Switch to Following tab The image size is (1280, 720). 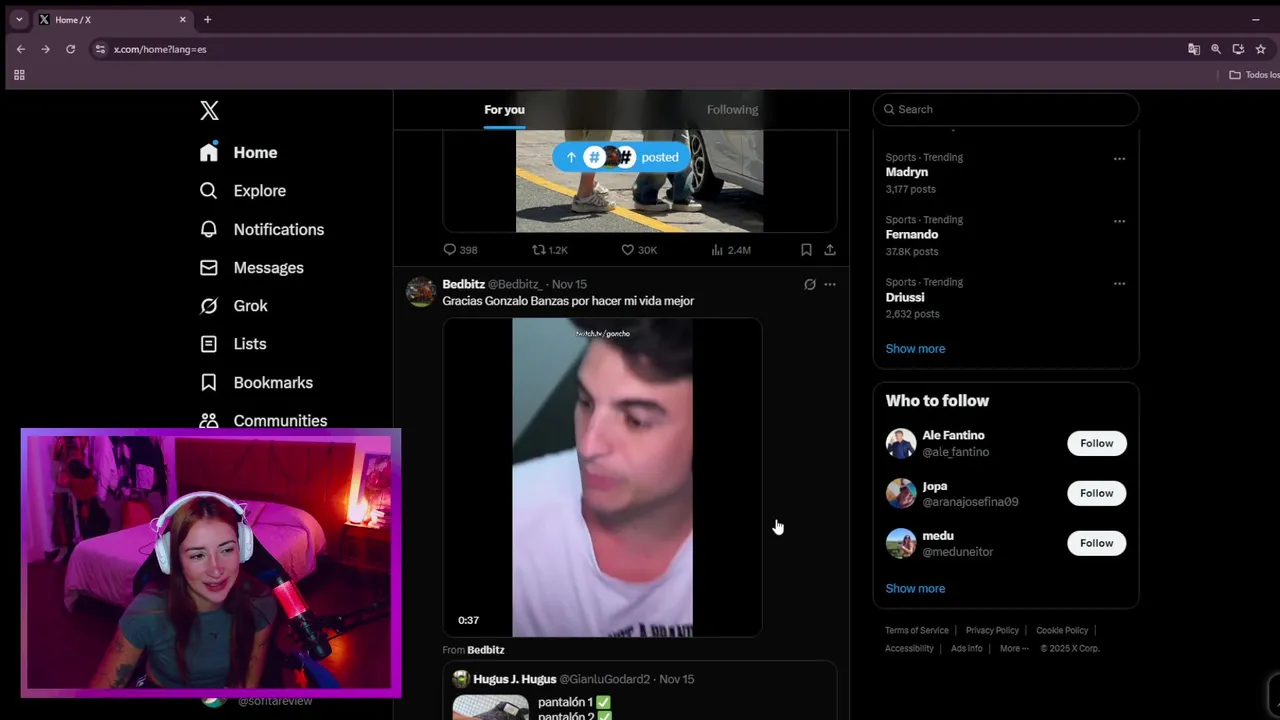pos(732,110)
